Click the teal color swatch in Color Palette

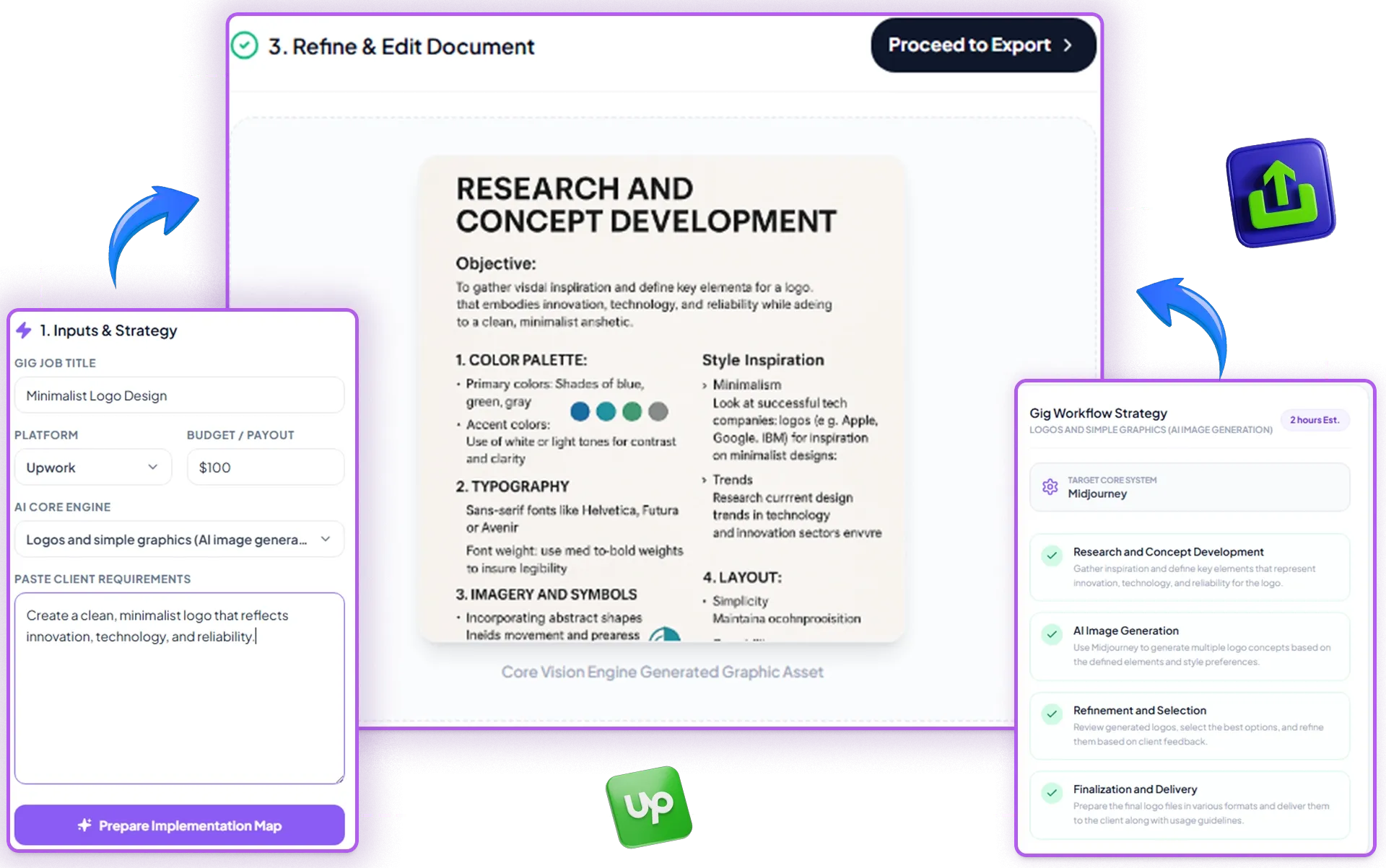606,411
